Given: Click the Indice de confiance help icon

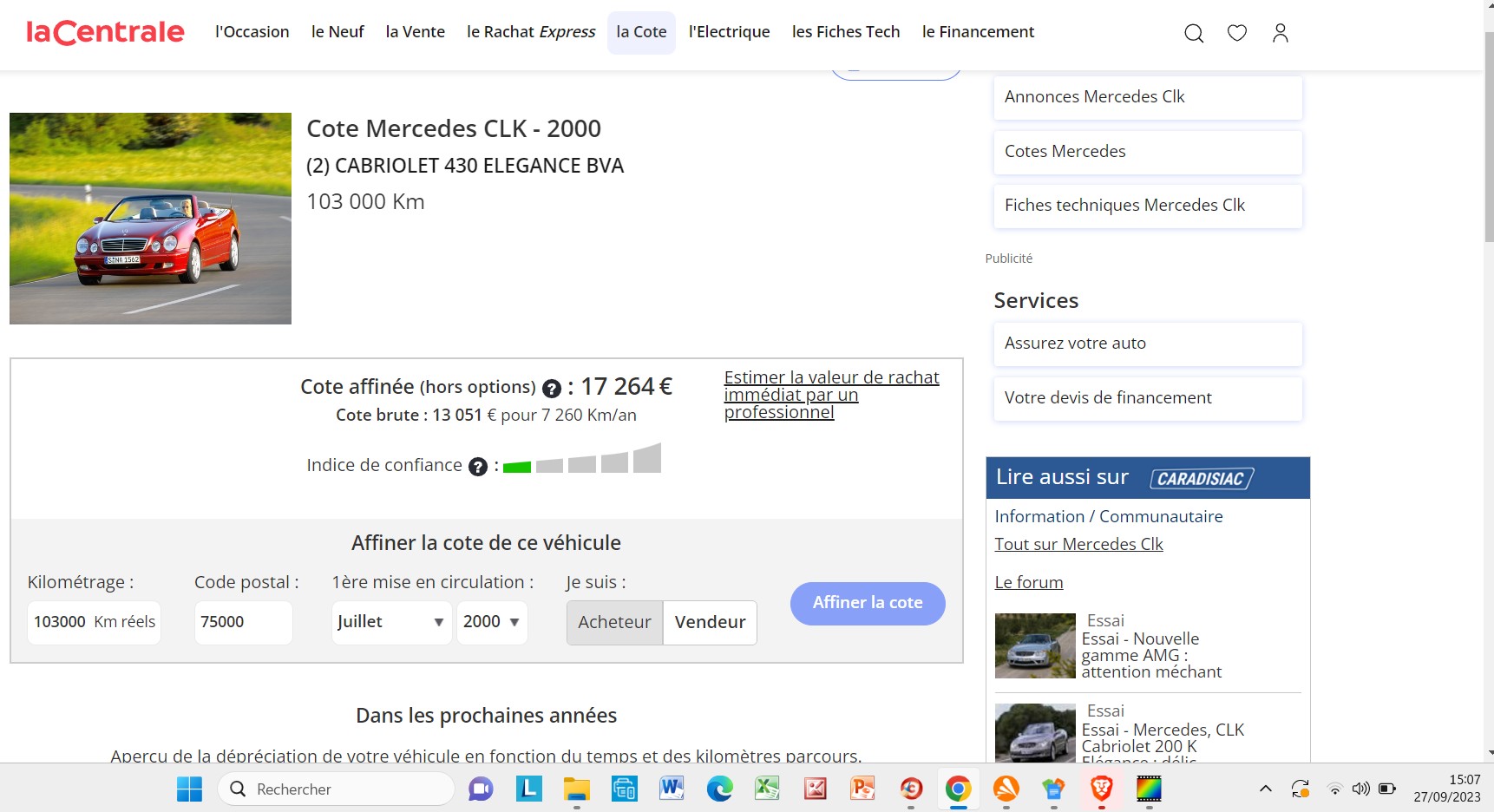Looking at the screenshot, I should click(x=478, y=467).
